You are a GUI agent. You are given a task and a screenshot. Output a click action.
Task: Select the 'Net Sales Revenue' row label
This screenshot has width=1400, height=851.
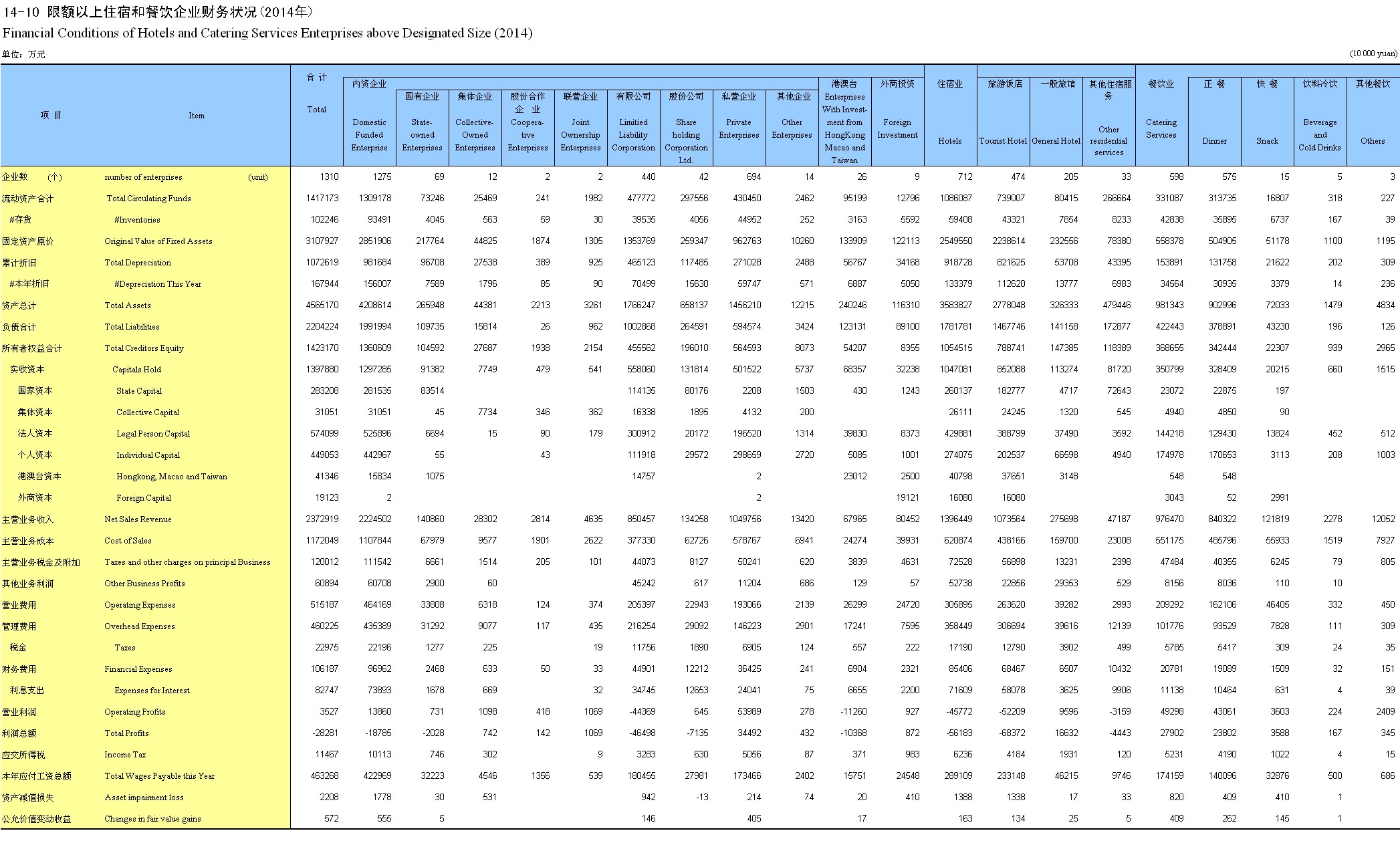(x=138, y=519)
